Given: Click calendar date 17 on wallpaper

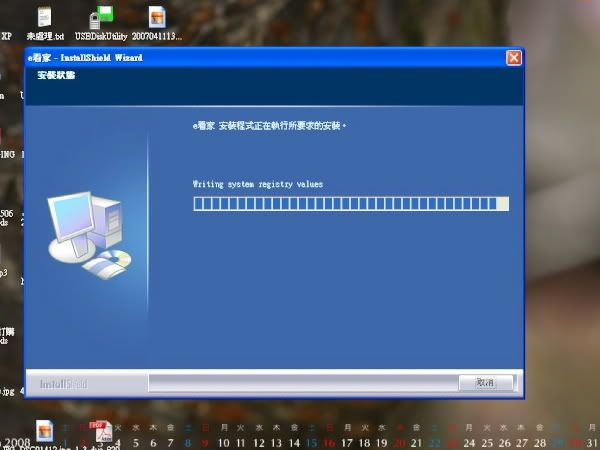Looking at the screenshot, I should point(347,443).
